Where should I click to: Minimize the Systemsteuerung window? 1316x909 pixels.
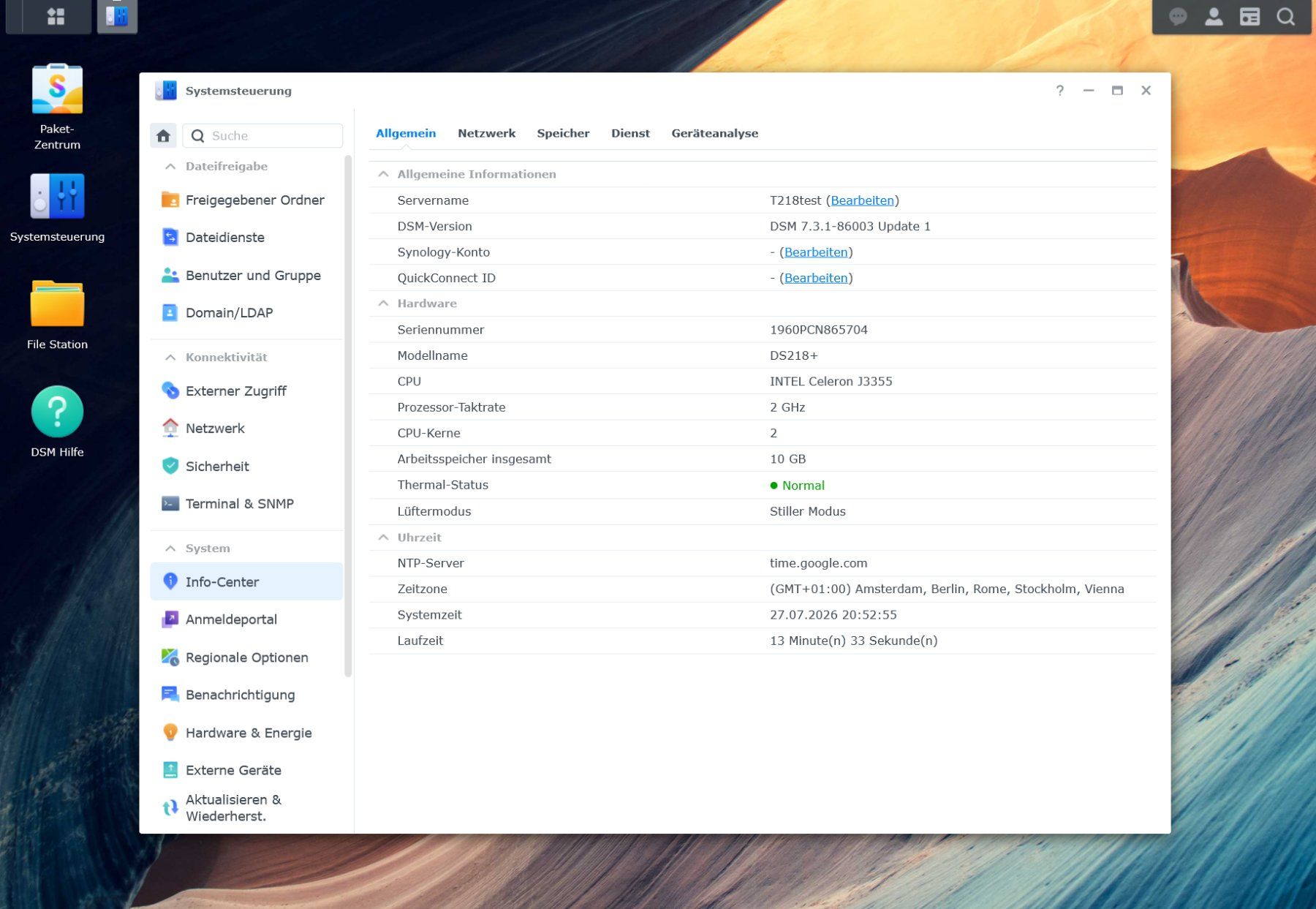pyautogui.click(x=1089, y=91)
